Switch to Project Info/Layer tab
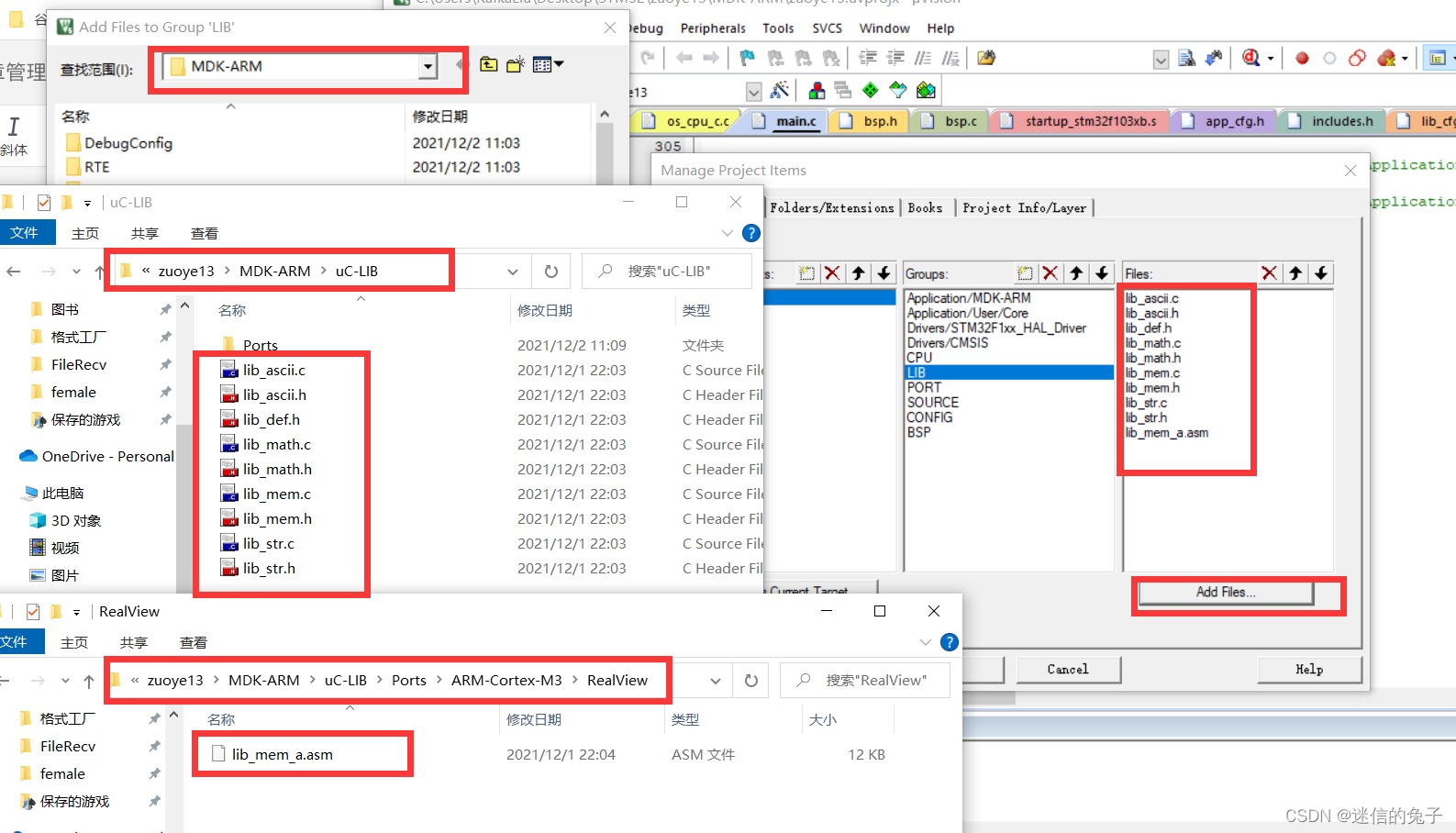Image resolution: width=1456 pixels, height=833 pixels. (1024, 208)
